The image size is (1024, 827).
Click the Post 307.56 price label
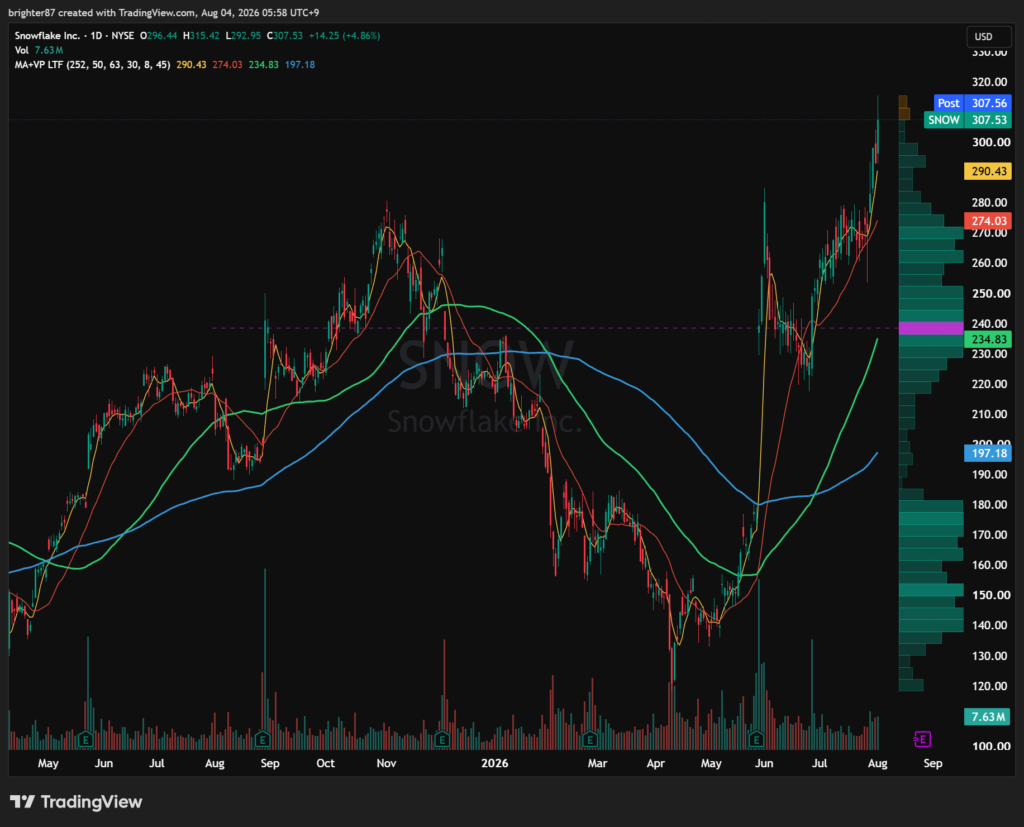[972, 103]
